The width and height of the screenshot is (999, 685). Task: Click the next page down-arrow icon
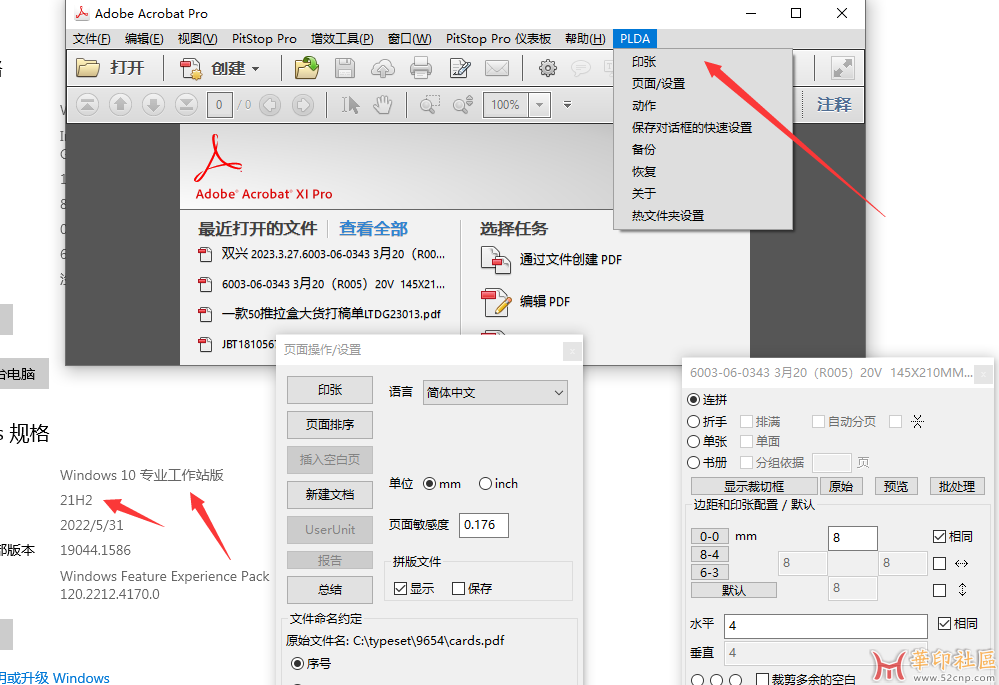(x=153, y=105)
